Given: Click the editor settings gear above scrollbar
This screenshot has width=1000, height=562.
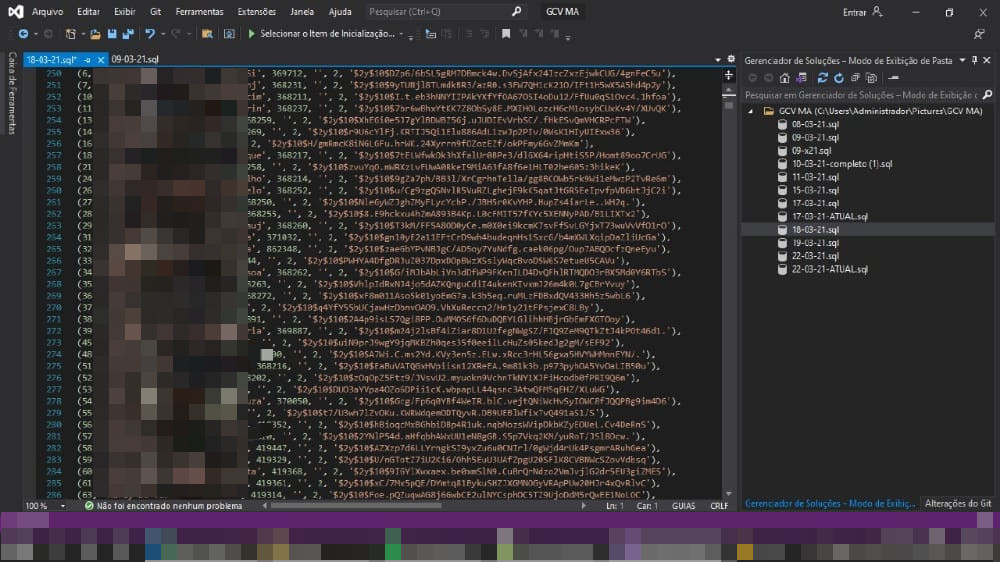Looking at the screenshot, I should (x=731, y=59).
